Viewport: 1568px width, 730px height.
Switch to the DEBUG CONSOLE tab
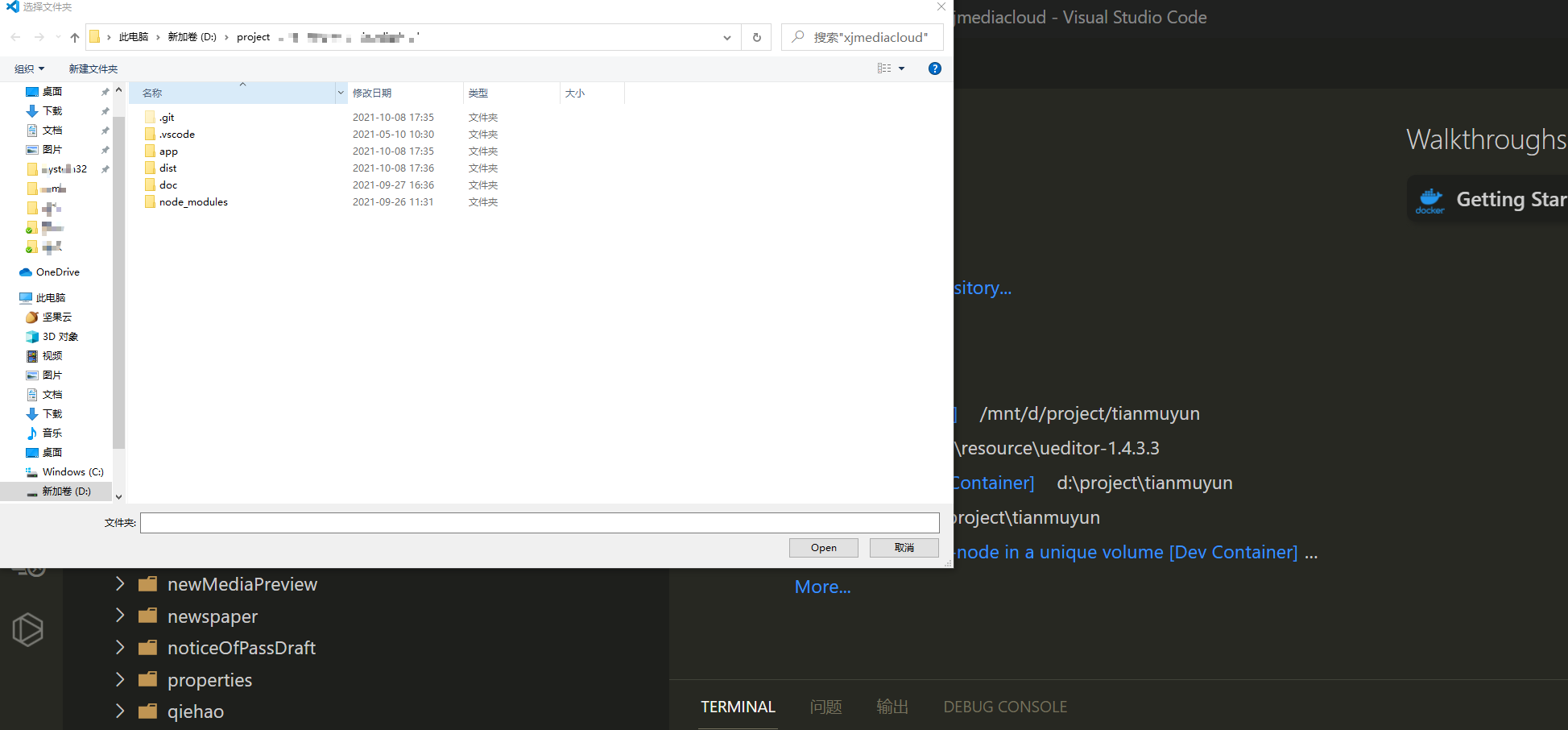point(1004,707)
